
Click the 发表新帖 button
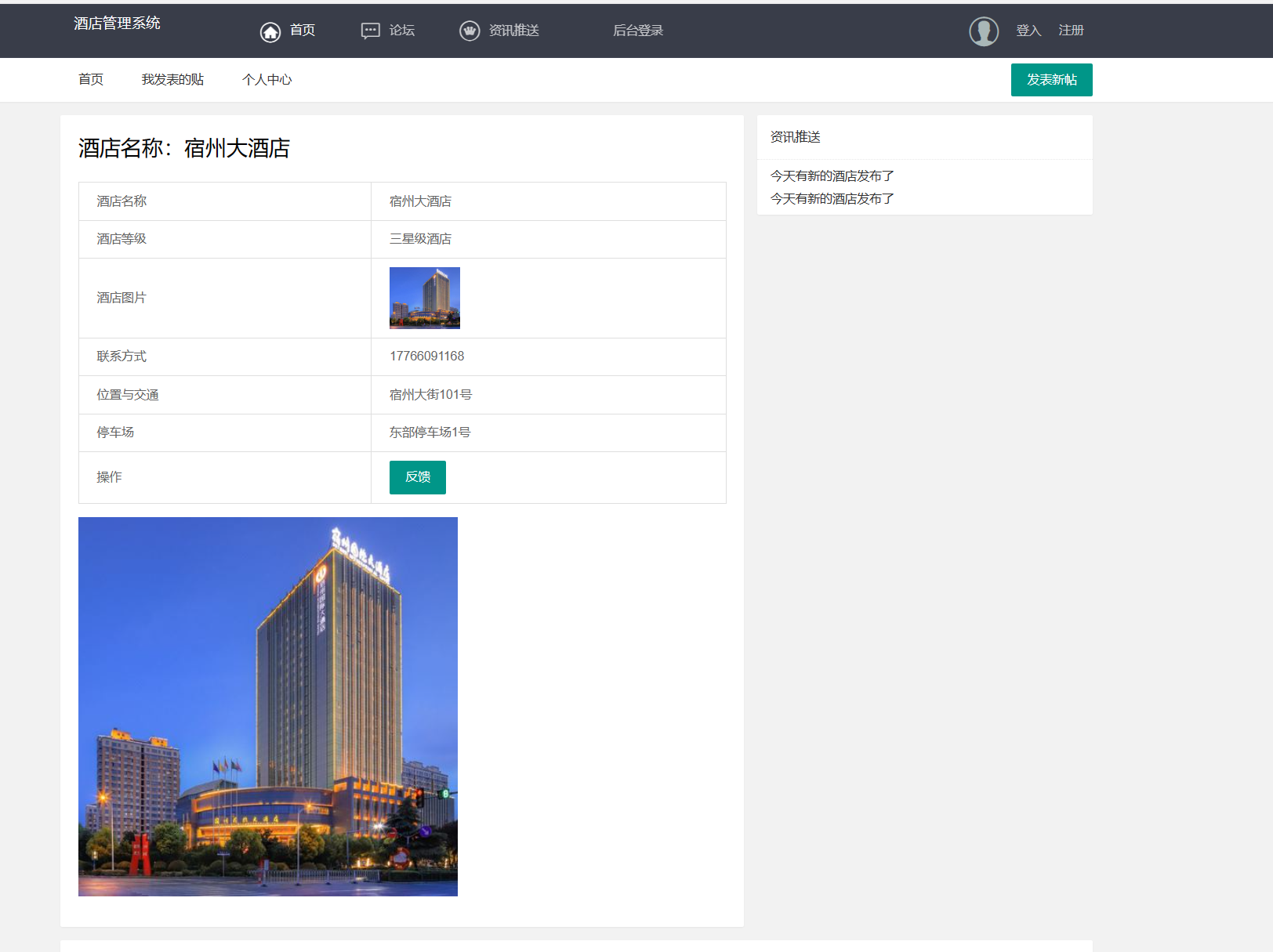coord(1051,79)
